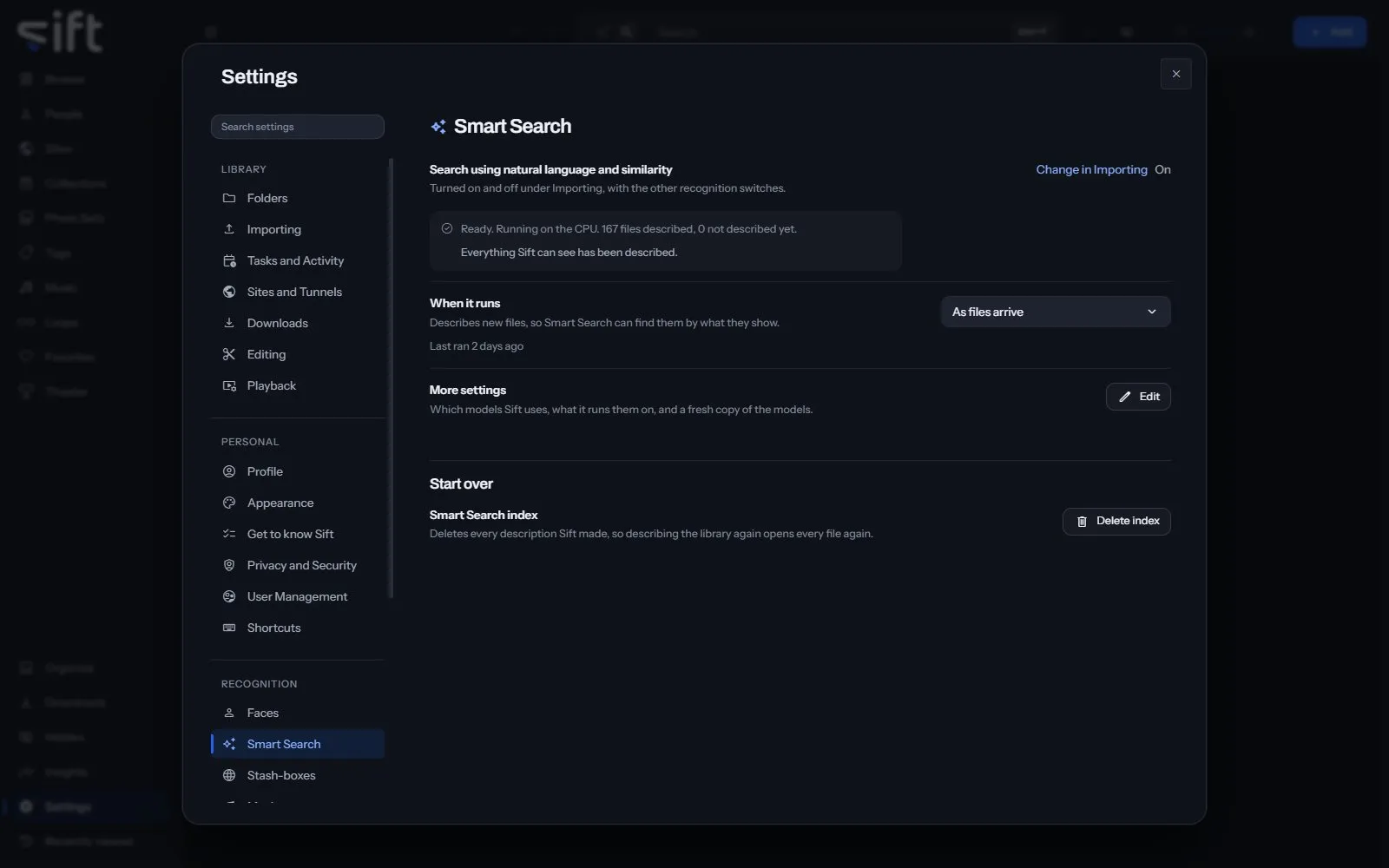Click the blue Add button behind the dialog
Viewport: 1389px width, 868px height.
1330,32
